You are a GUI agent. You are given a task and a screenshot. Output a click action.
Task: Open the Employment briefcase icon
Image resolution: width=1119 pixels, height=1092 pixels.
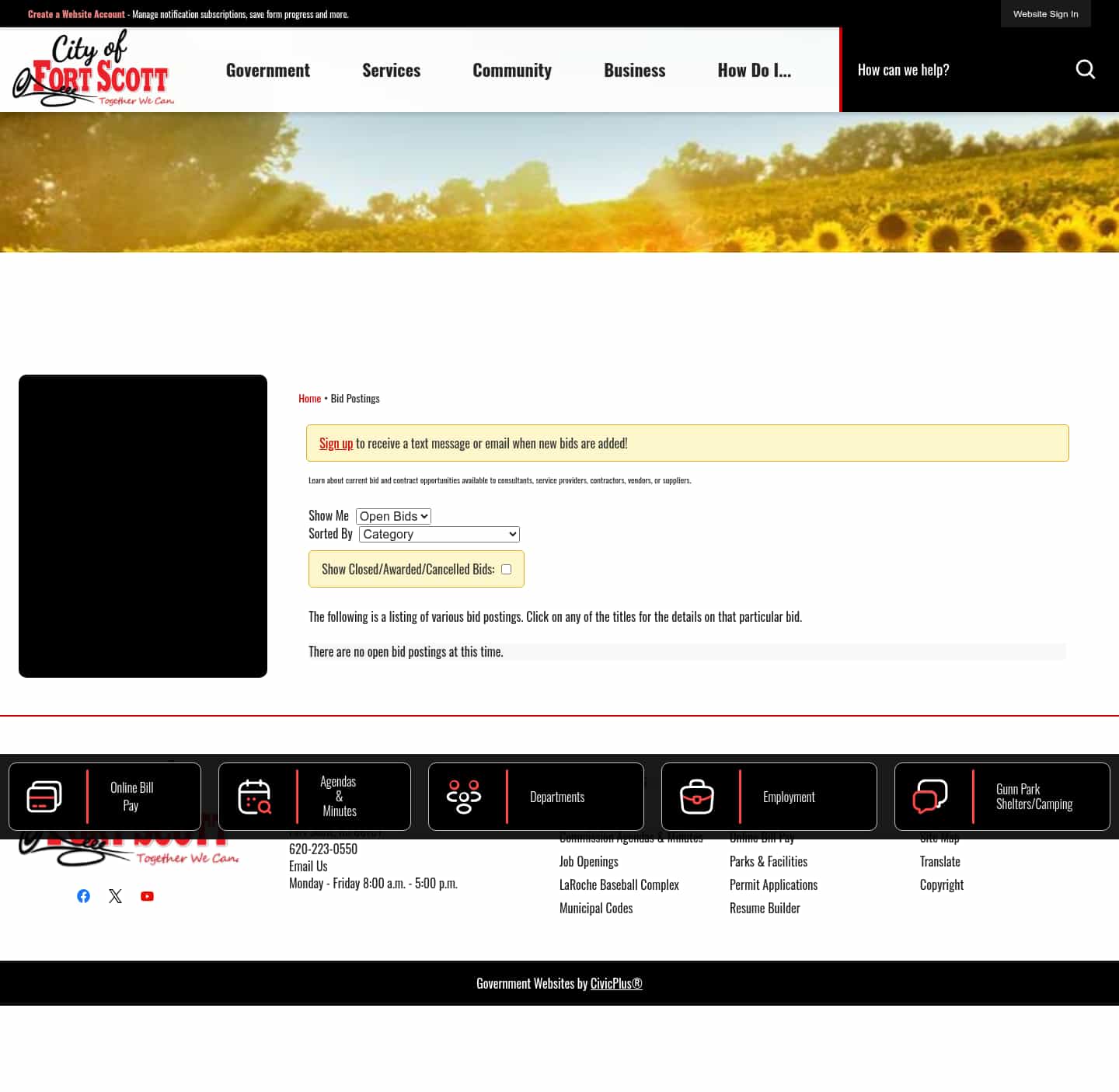click(x=697, y=796)
